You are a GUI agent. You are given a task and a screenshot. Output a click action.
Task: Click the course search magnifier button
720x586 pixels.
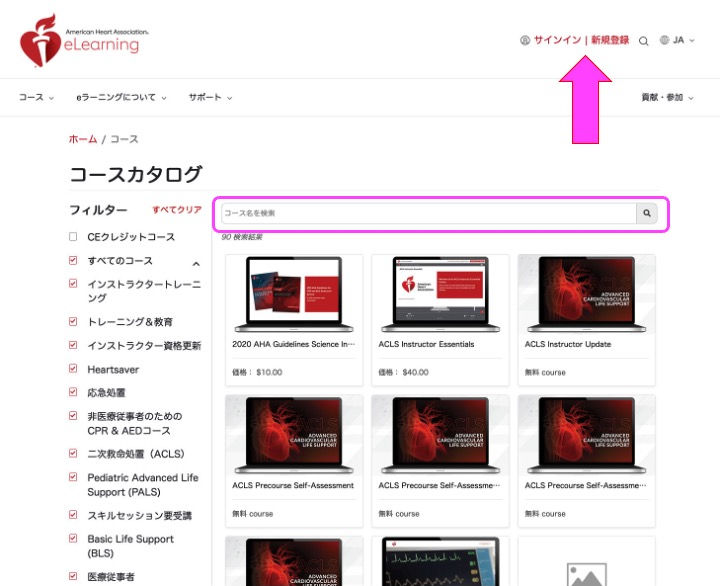[x=647, y=213]
